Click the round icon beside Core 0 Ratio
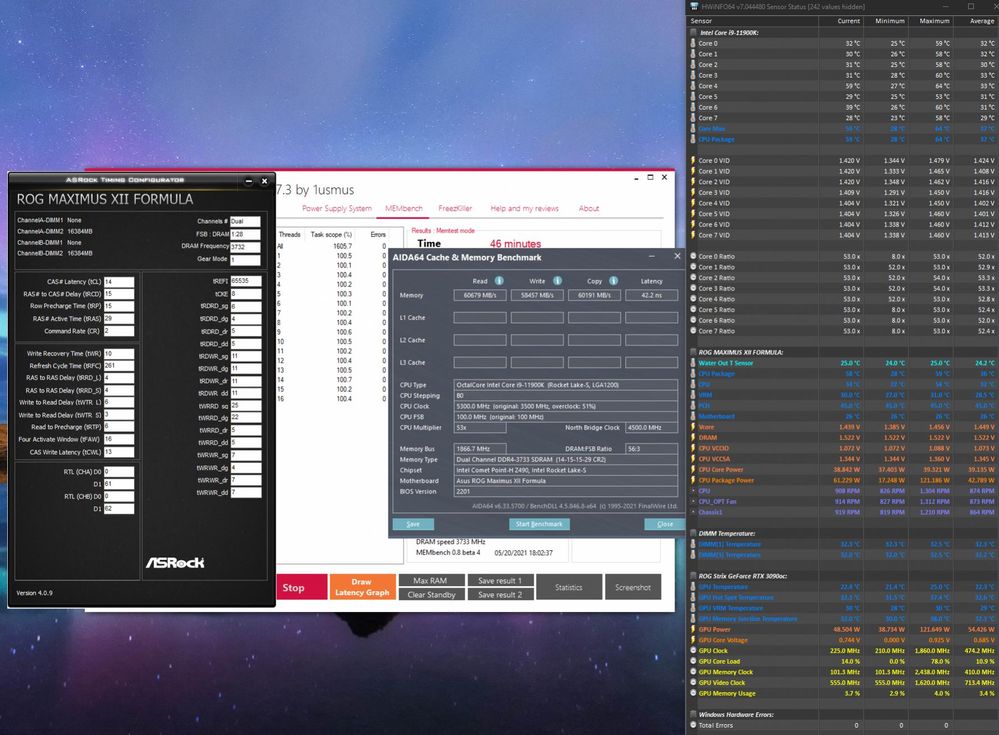 click(693, 256)
